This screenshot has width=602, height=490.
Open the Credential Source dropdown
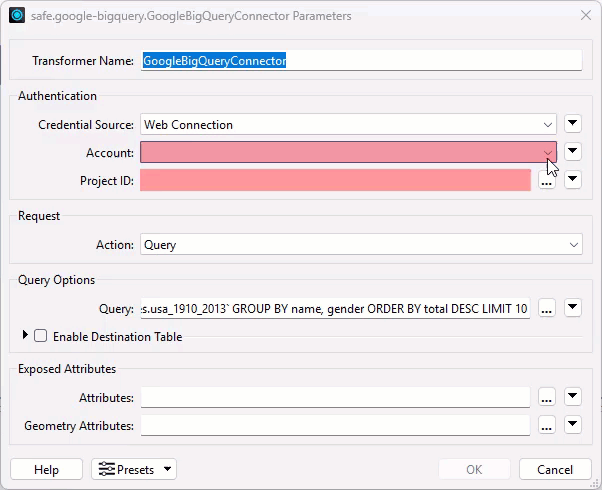coord(348,124)
